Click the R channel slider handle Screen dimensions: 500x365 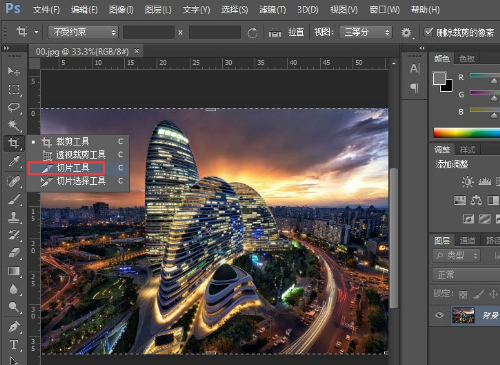494,81
